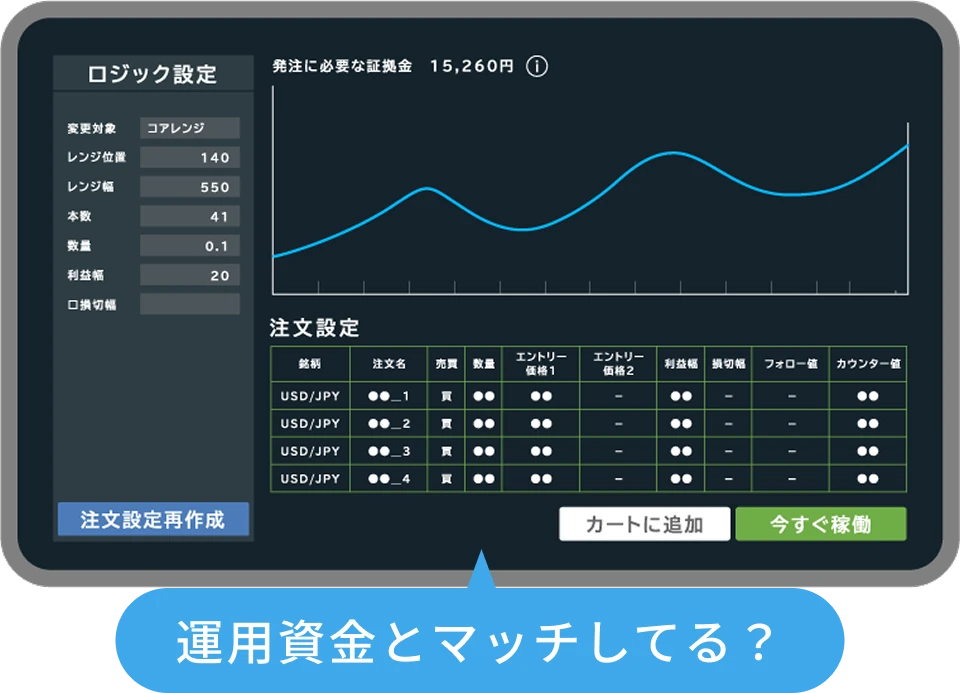
Task: Click the エントリー価格1 column header
Action: pyautogui.click(x=541, y=364)
